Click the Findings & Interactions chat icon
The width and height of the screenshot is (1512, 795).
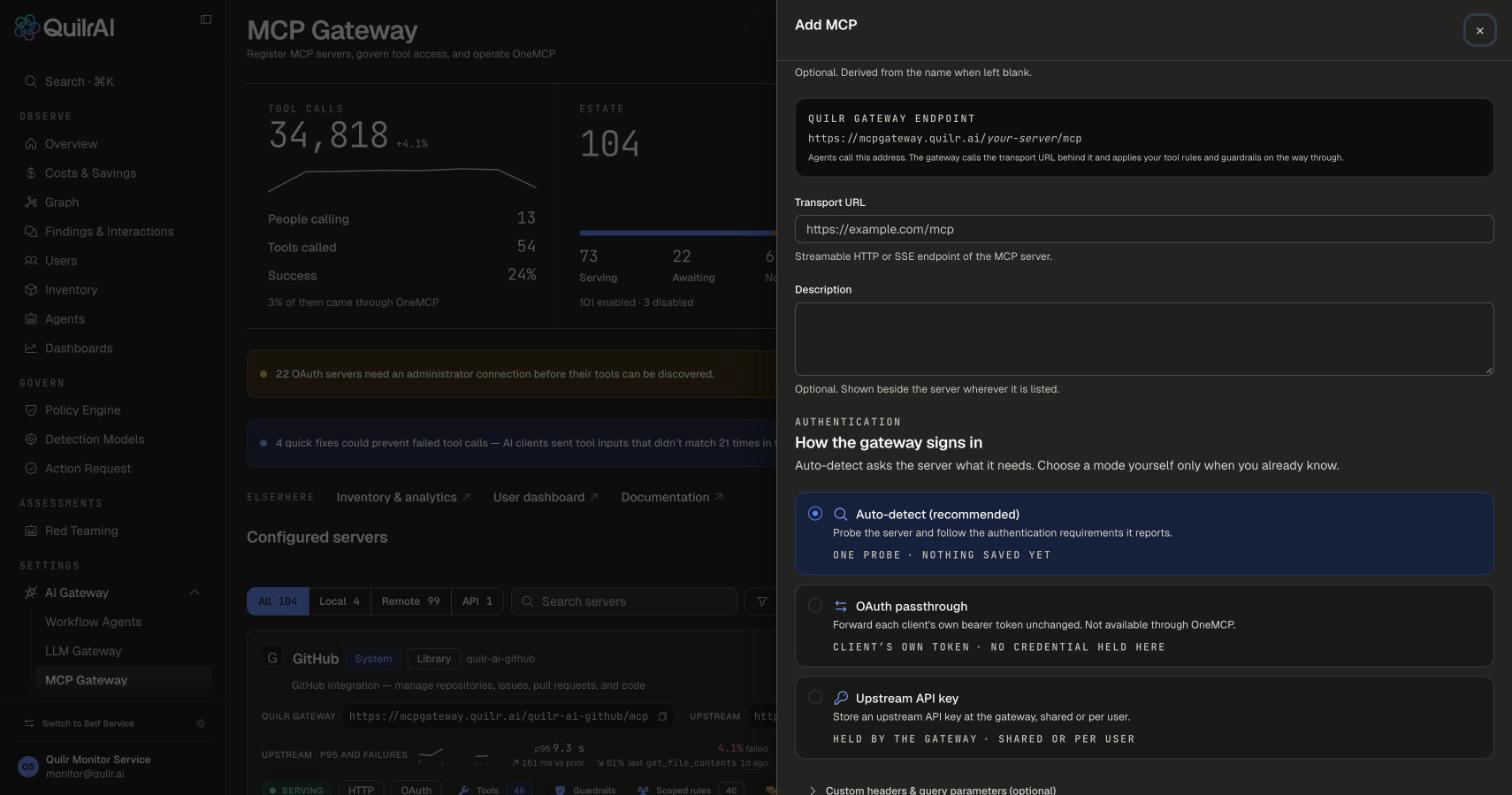coord(31,231)
